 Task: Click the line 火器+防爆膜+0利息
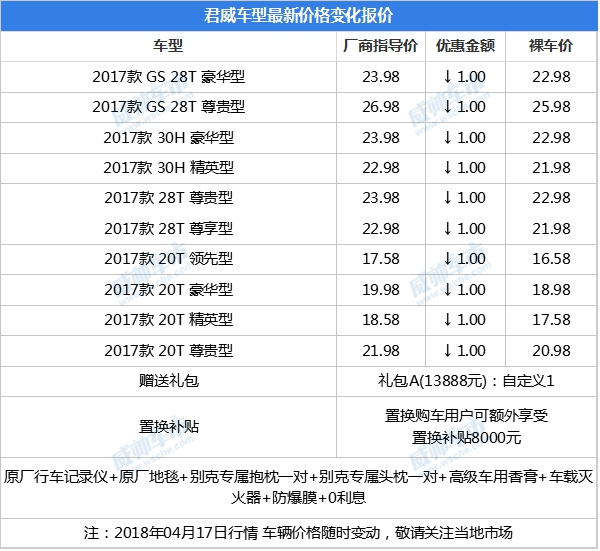(x=298, y=498)
